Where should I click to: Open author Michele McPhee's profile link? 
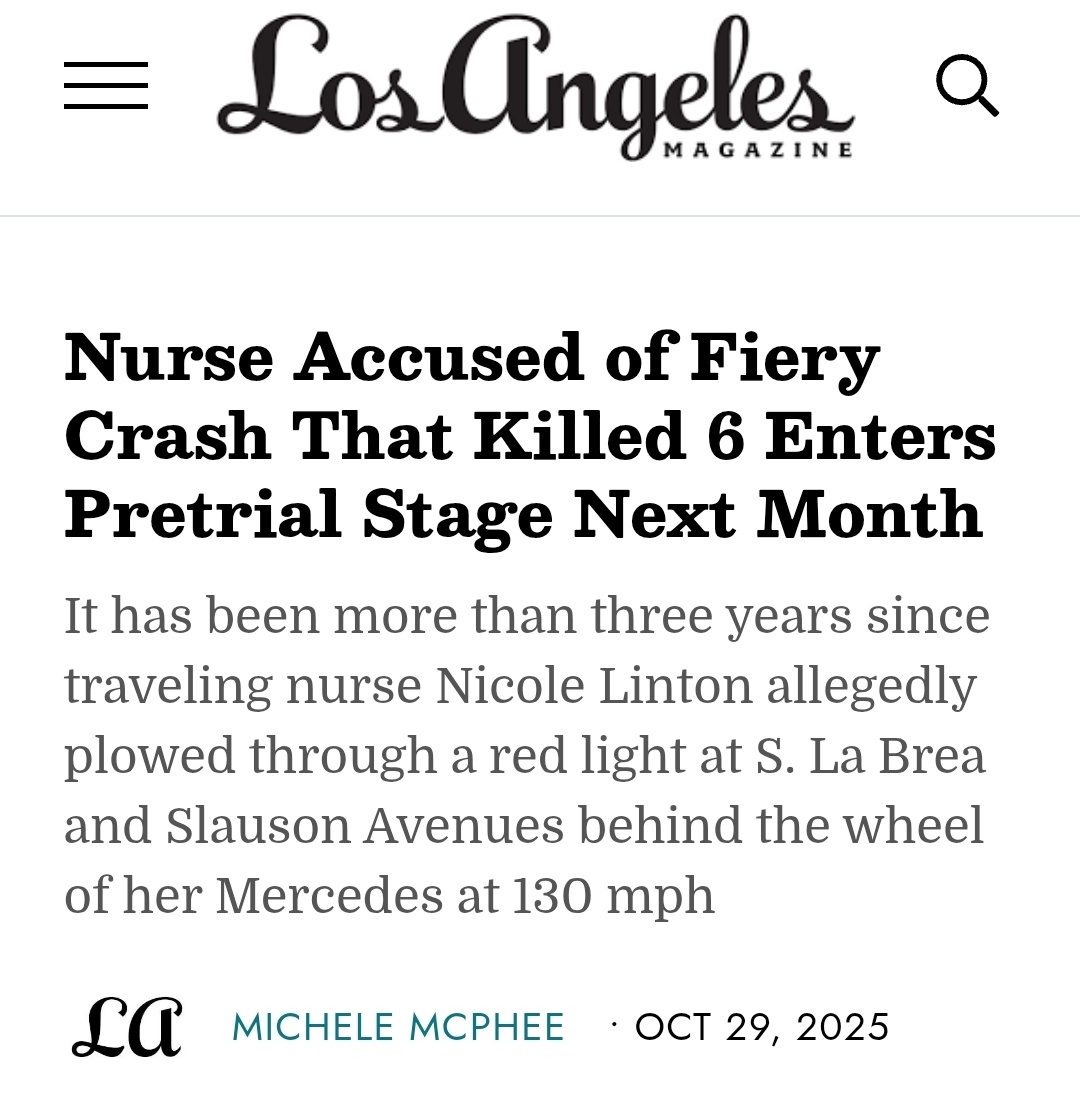pos(398,1028)
